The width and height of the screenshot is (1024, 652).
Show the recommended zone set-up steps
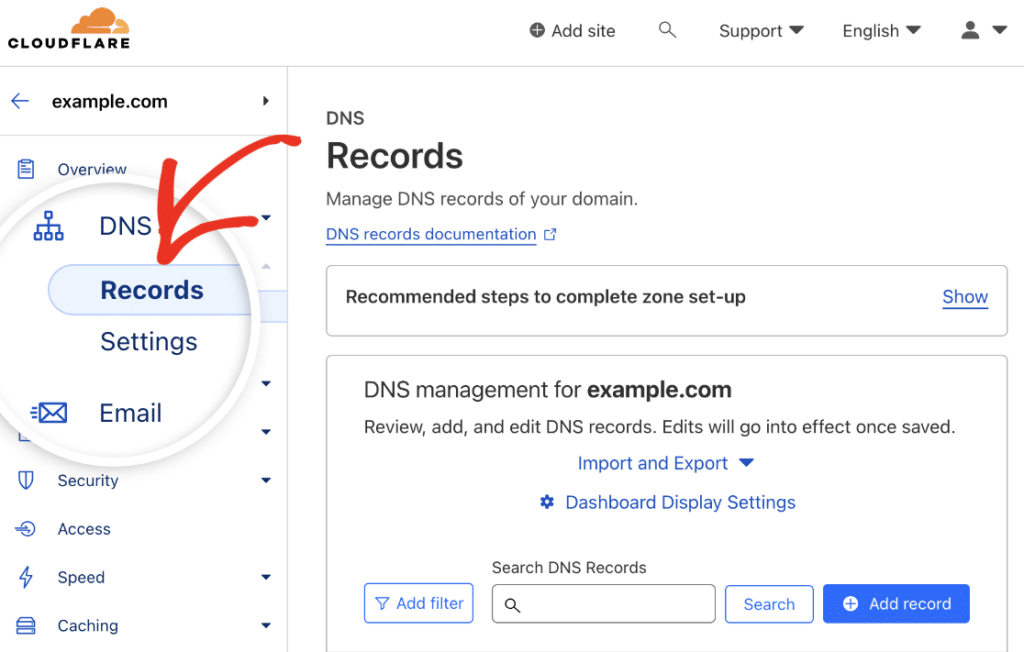(964, 297)
